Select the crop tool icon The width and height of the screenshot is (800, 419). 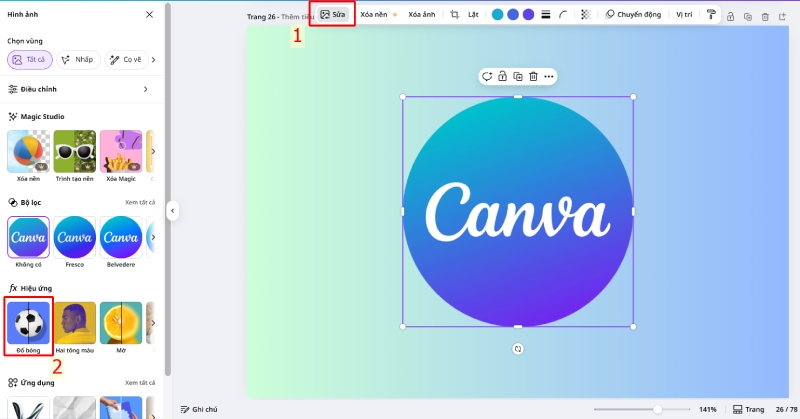pos(455,14)
